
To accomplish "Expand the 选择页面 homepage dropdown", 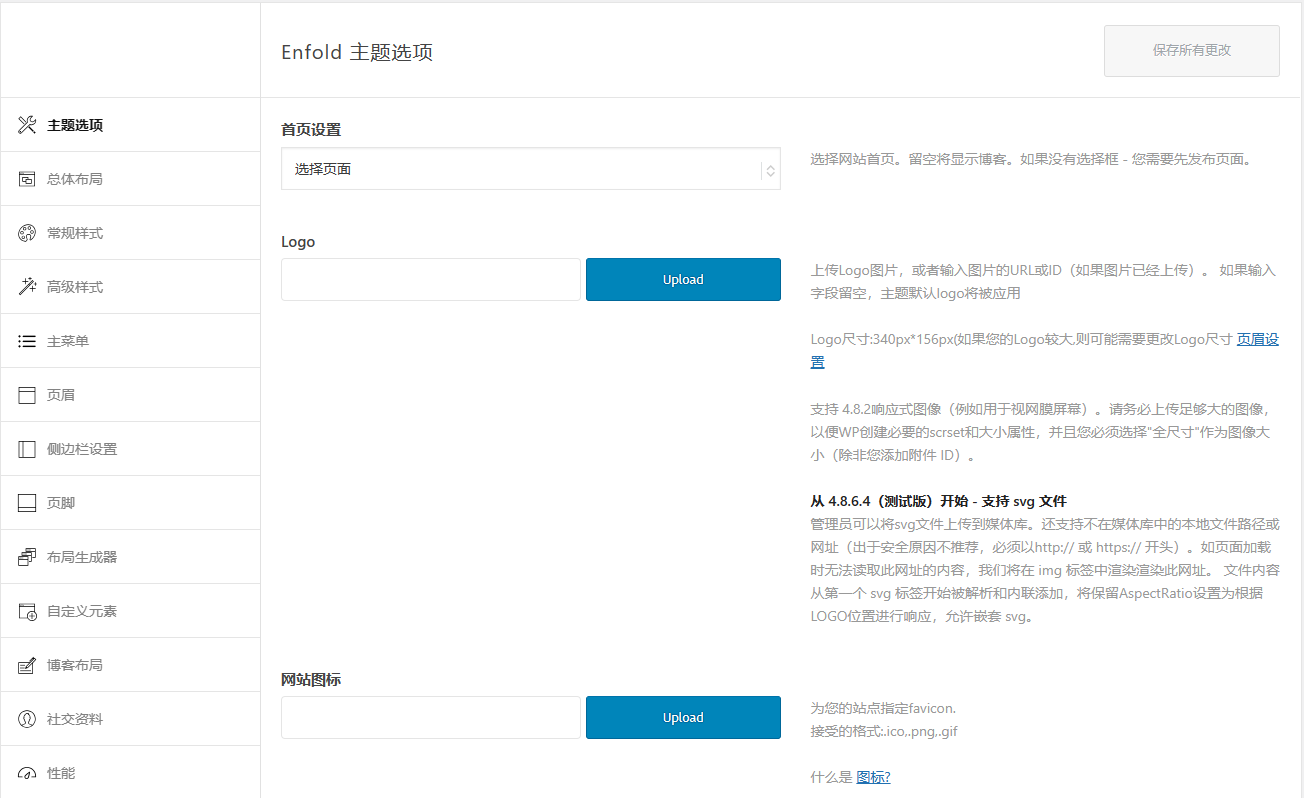I will pos(531,169).
